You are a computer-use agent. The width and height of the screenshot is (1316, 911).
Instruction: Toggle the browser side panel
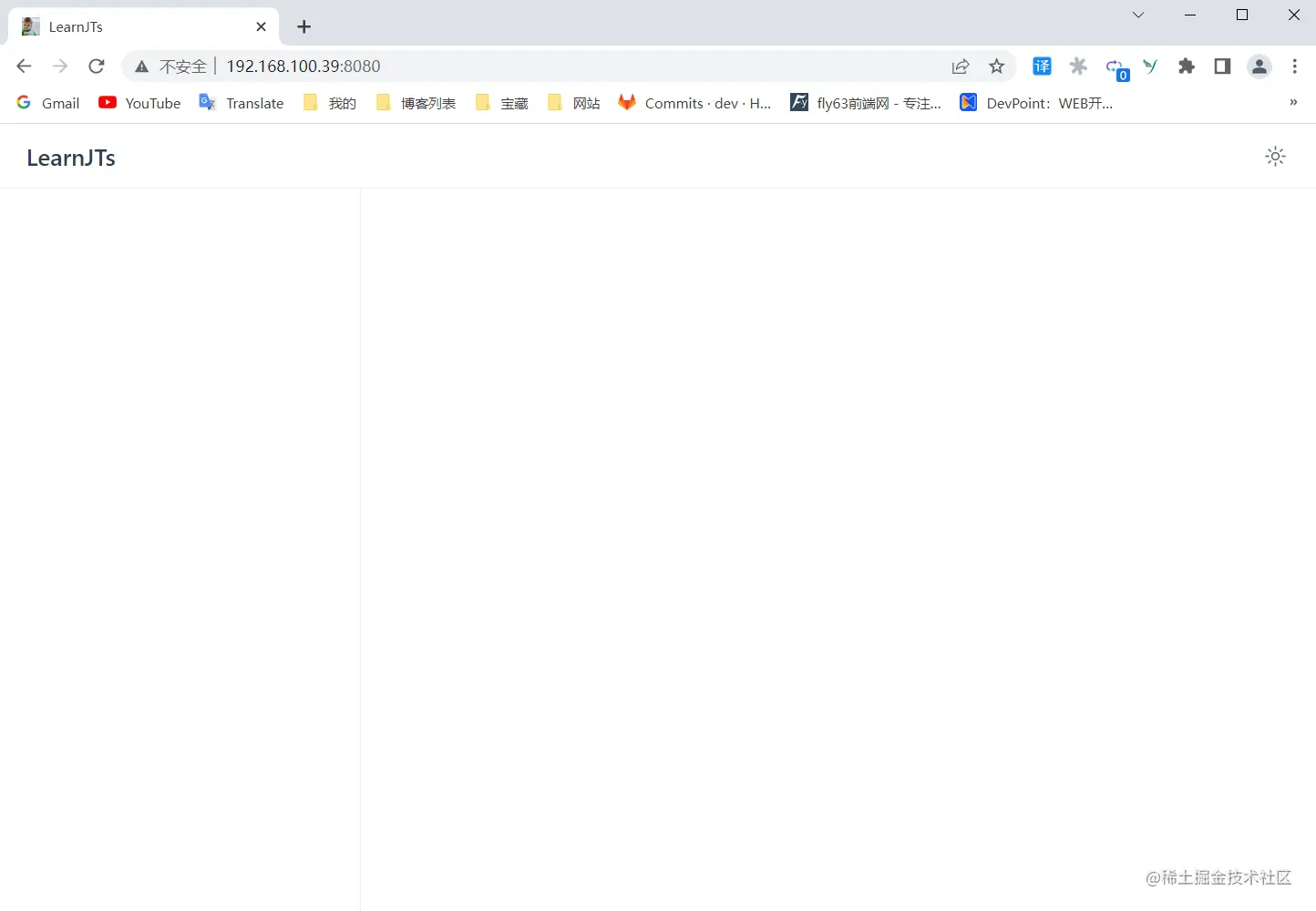pos(1222,67)
